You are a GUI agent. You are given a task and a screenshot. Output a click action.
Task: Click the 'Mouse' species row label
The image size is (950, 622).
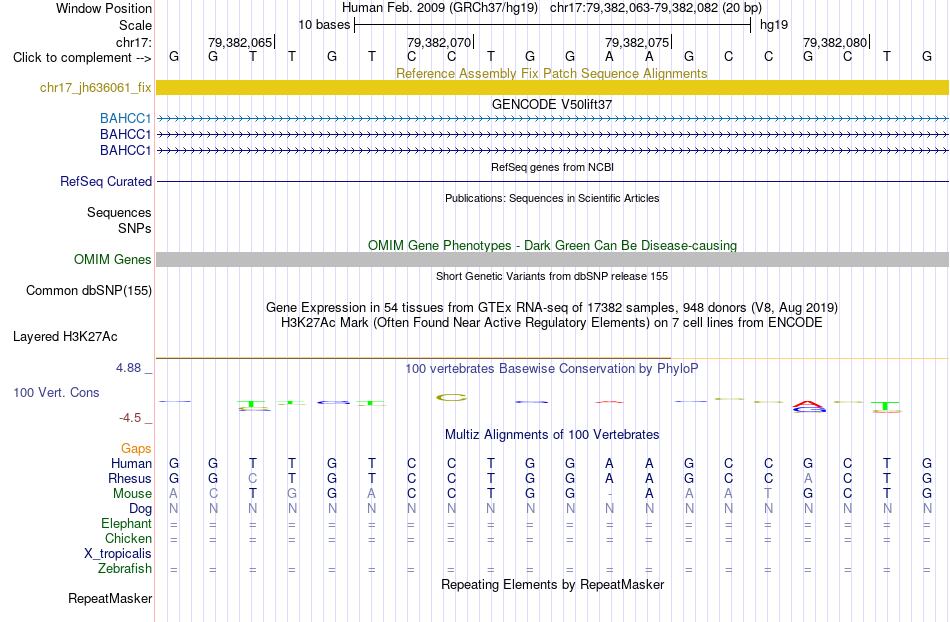[x=132, y=494]
